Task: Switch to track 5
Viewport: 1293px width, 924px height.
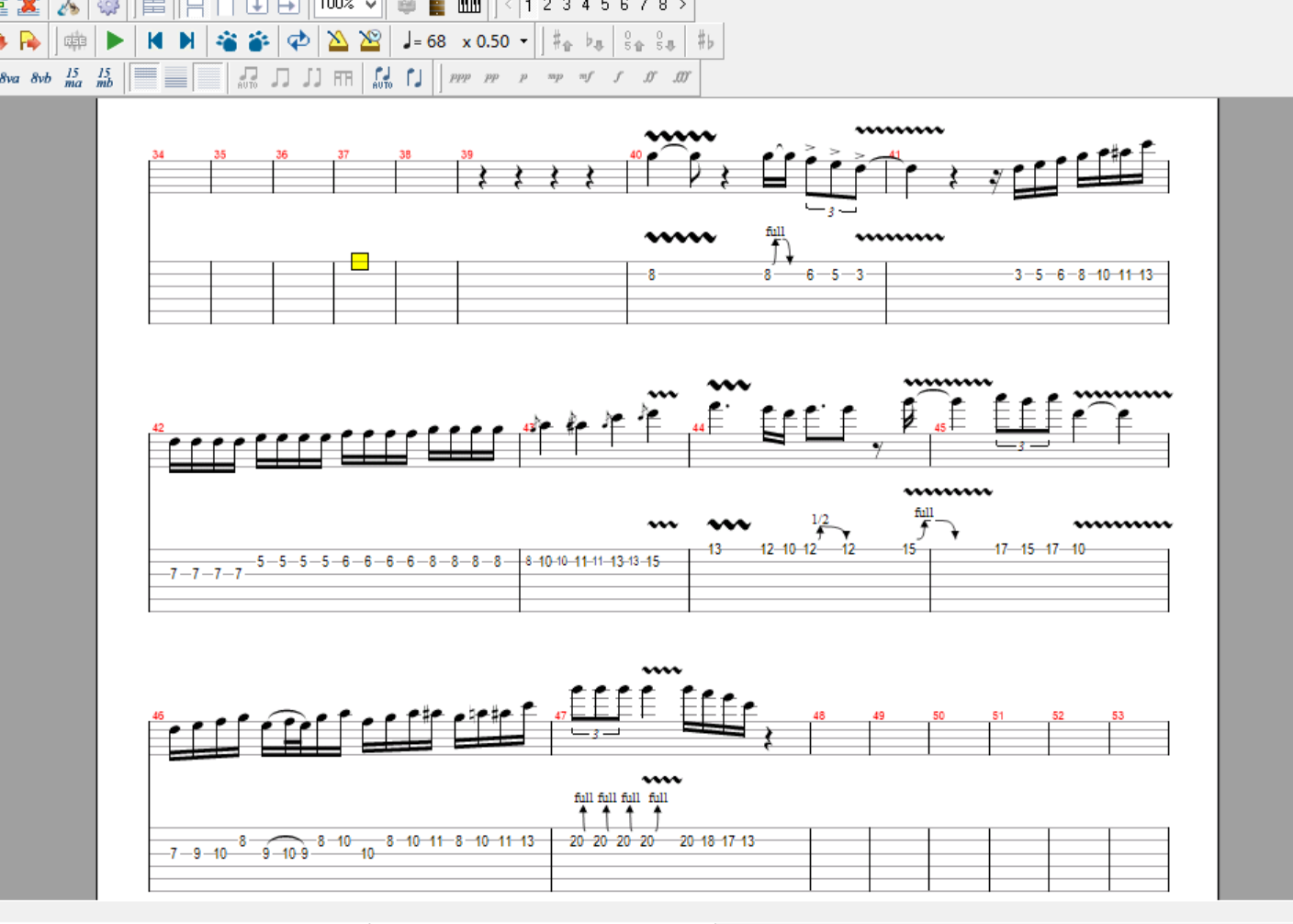Action: [604, 6]
